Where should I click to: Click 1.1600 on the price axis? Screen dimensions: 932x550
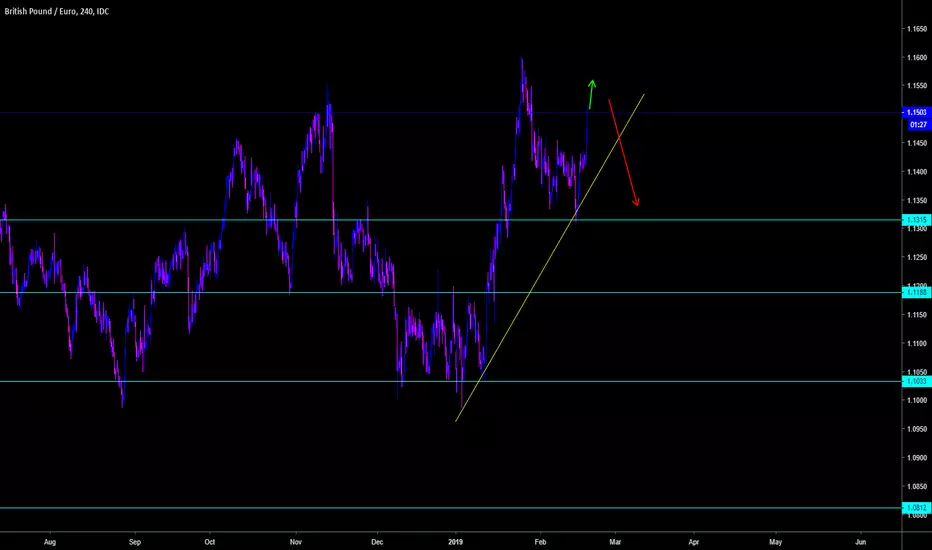tap(917, 58)
